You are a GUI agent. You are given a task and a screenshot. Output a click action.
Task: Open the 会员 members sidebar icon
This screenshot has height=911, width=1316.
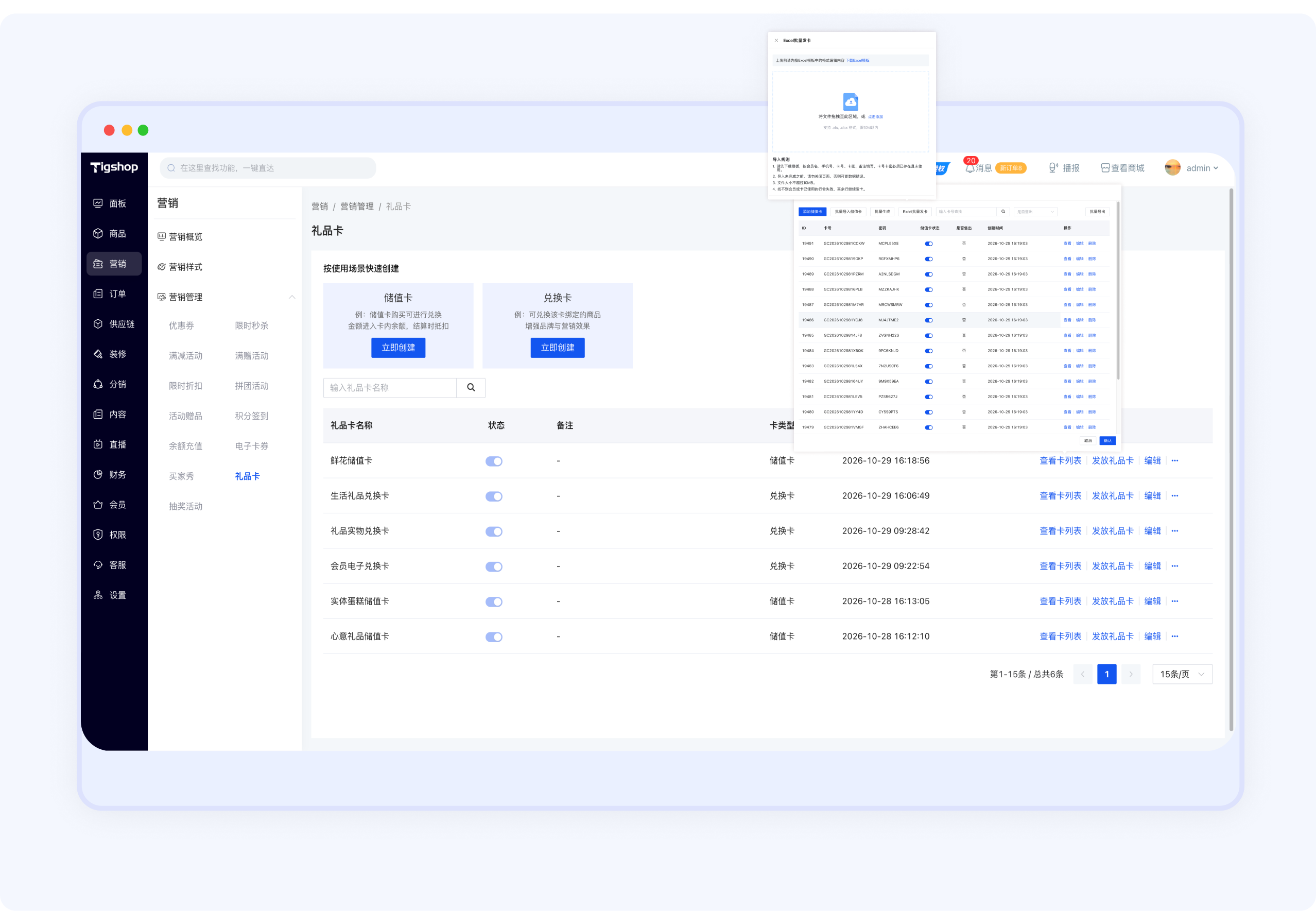click(x=98, y=505)
